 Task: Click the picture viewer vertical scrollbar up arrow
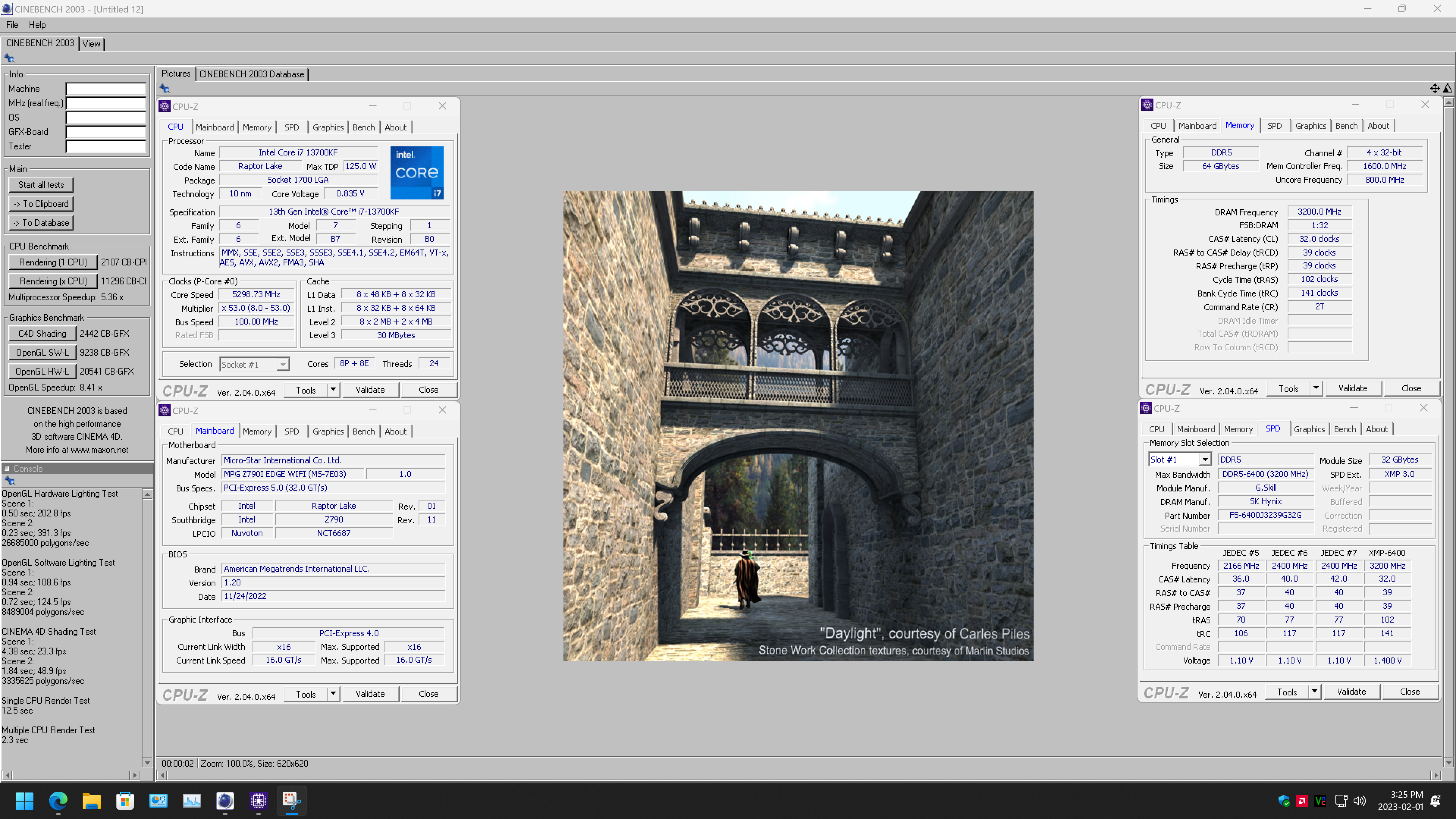1448,102
